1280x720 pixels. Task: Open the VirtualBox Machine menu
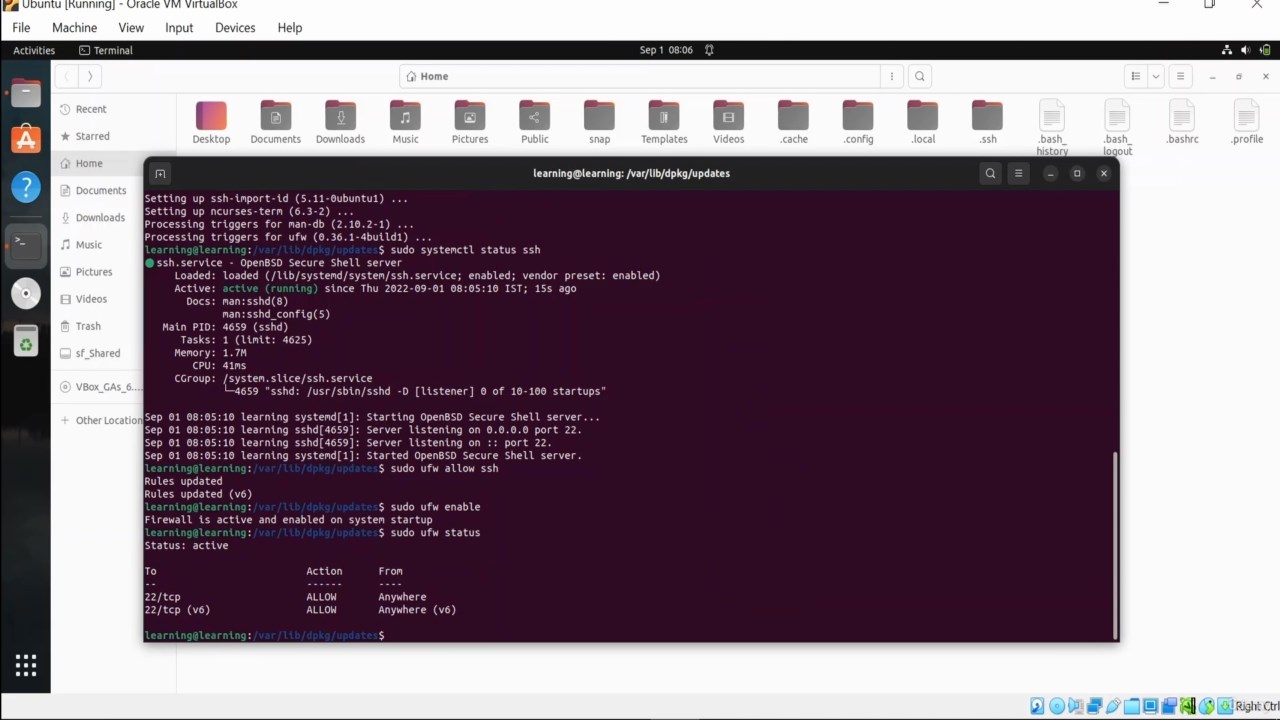(74, 28)
